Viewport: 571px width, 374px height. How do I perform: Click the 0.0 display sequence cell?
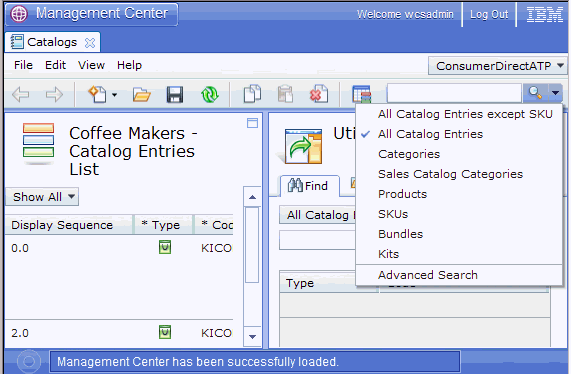[x=20, y=248]
